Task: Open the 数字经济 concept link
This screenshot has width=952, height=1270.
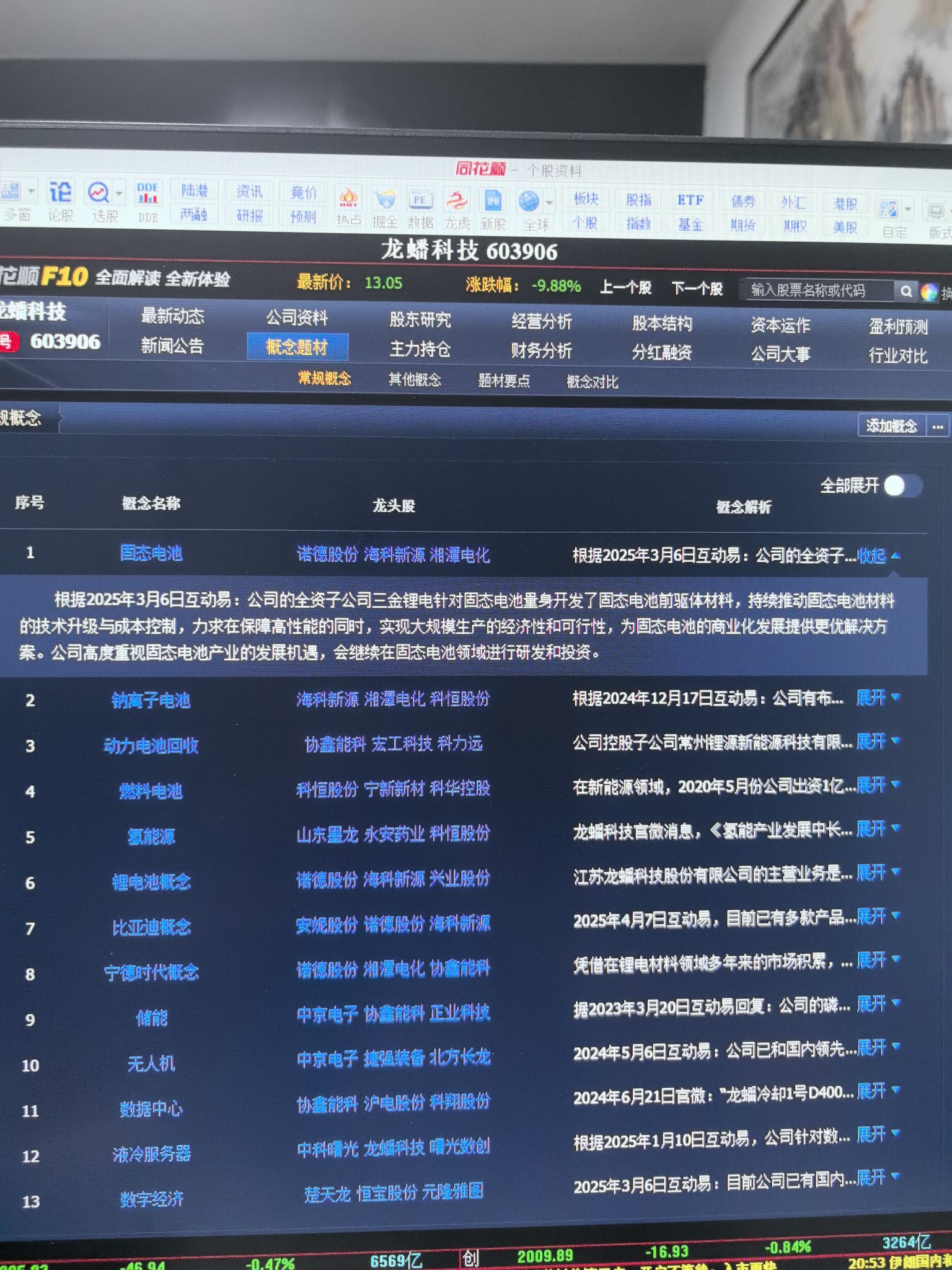Action: pyautogui.click(x=152, y=1199)
